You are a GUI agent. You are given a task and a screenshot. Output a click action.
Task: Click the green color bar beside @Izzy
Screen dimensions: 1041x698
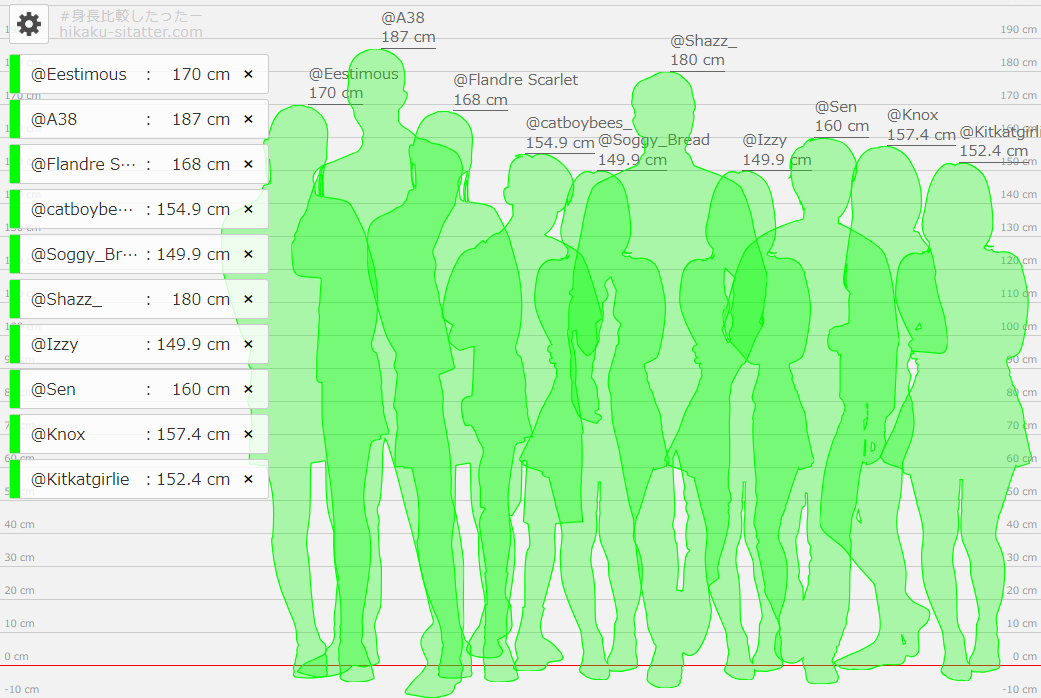tap(15, 344)
